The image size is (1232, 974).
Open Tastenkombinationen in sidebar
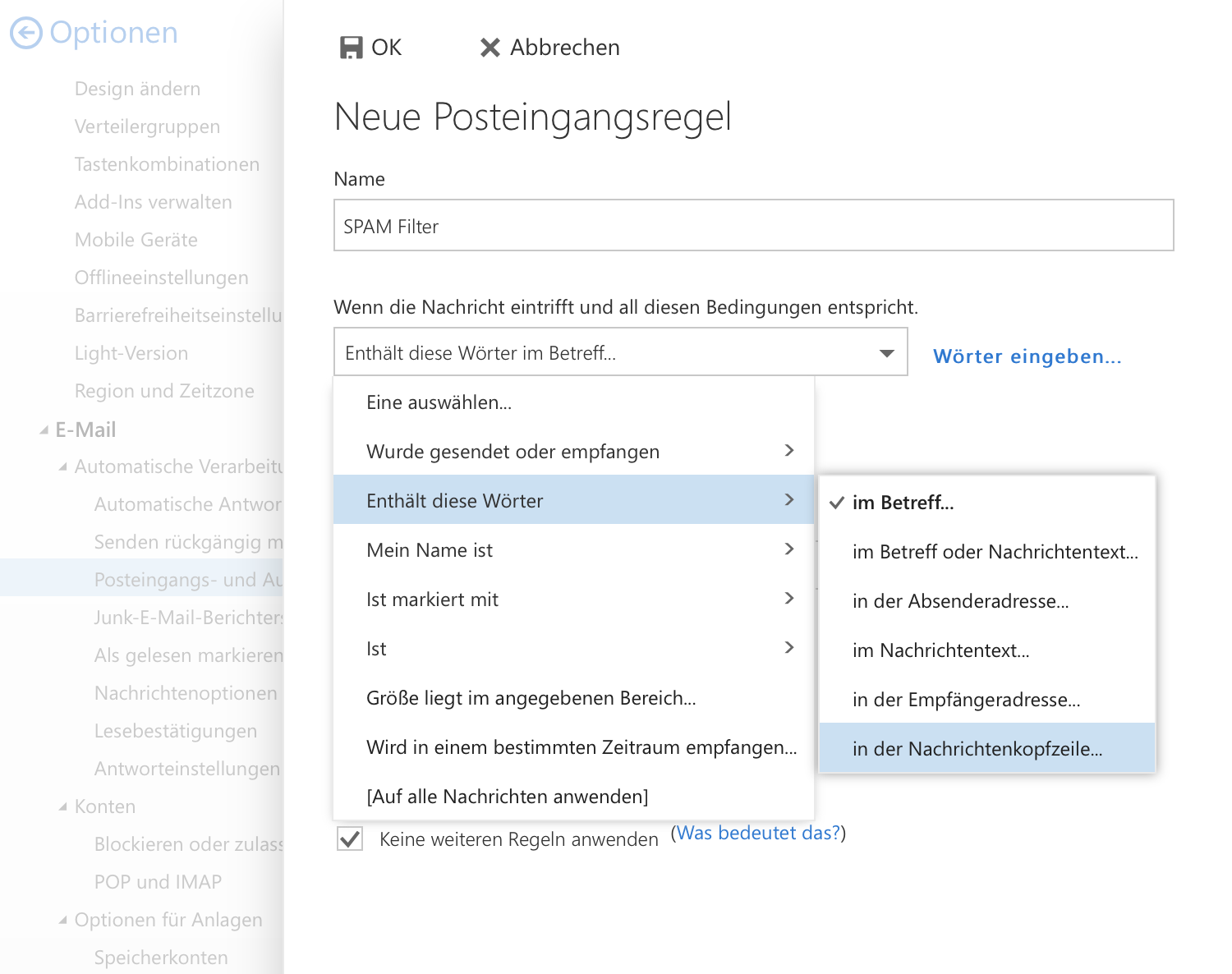(x=167, y=164)
